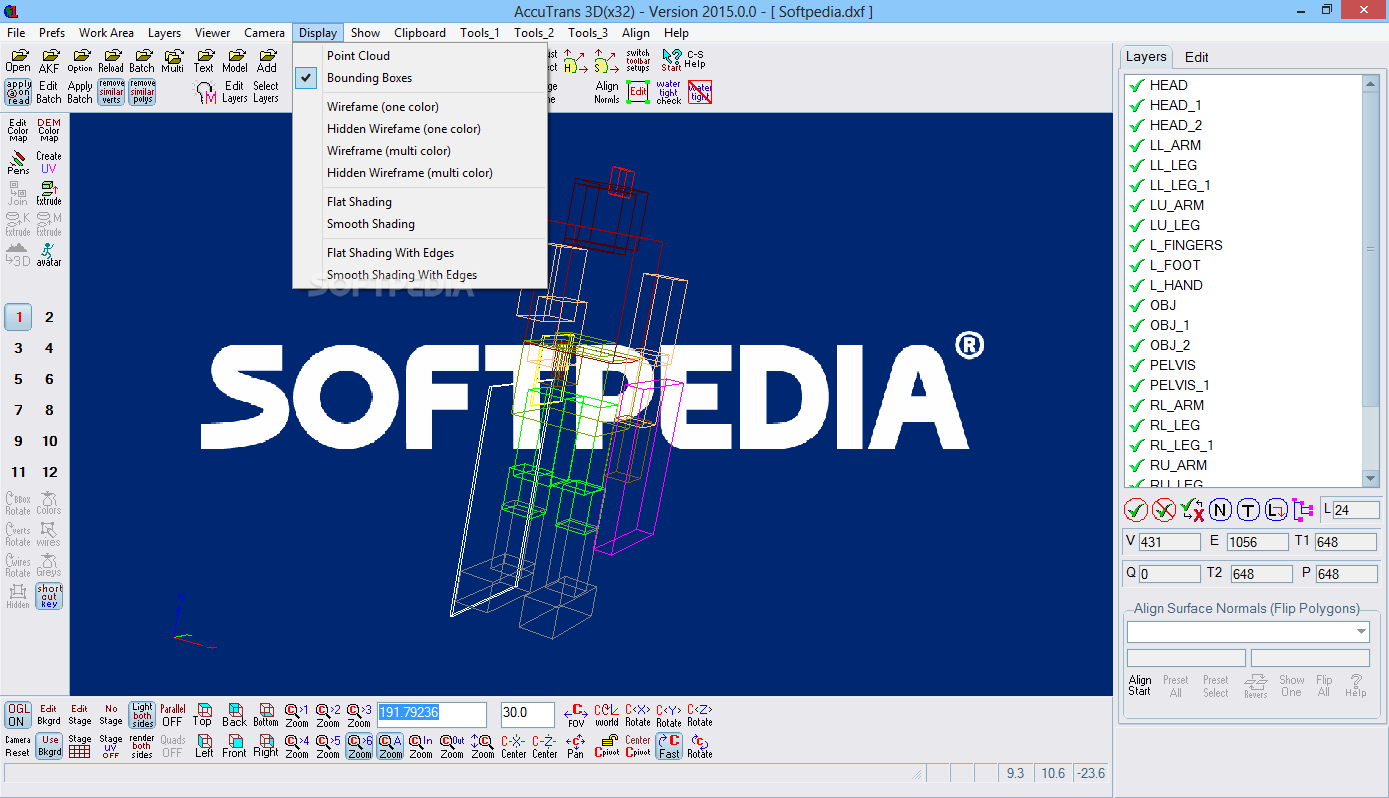Toggle visibility check of HEAD layer
Image resolution: width=1389 pixels, height=798 pixels.
pos(1136,85)
